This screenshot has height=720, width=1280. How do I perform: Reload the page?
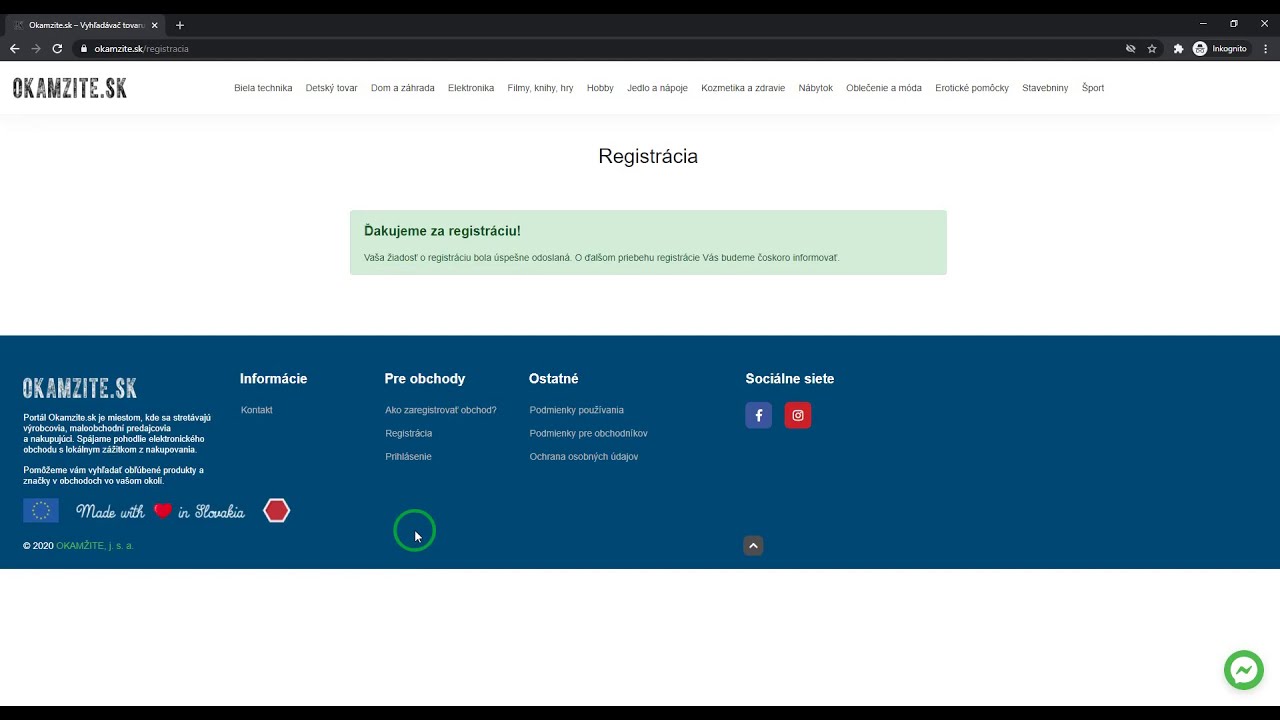[x=57, y=48]
